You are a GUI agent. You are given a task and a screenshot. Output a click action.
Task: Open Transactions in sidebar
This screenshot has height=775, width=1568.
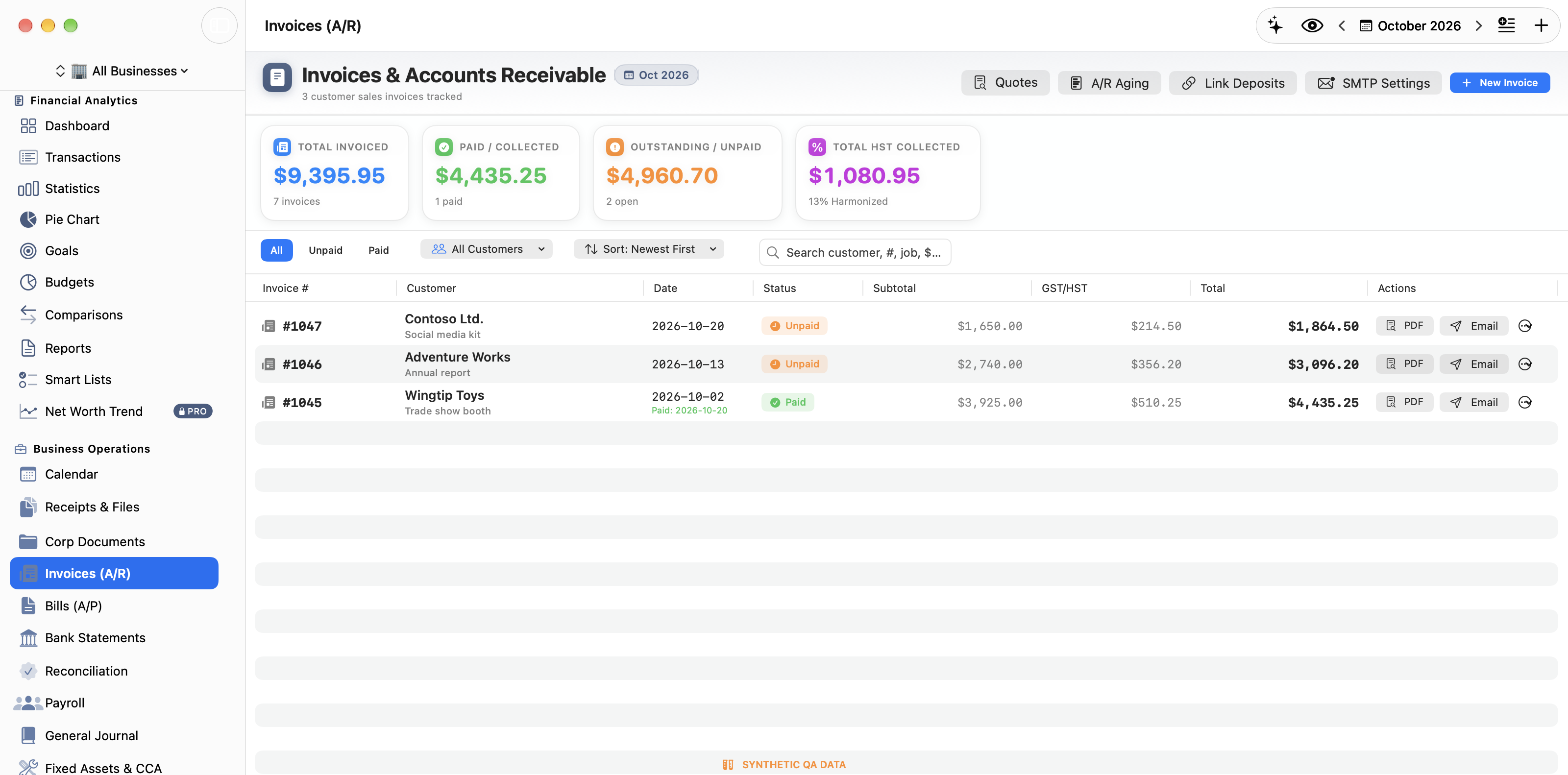click(x=115, y=157)
